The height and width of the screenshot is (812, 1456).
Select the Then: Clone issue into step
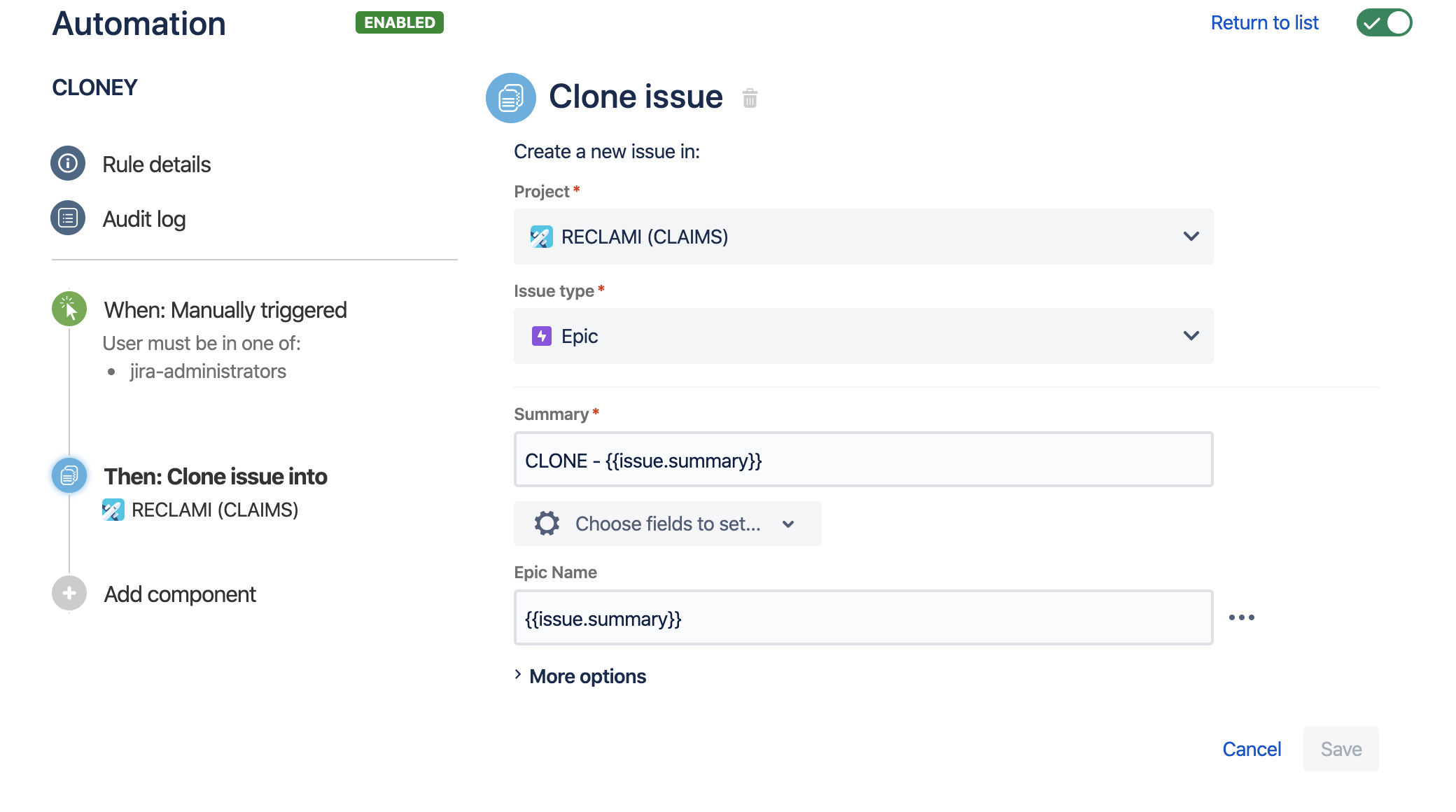click(216, 477)
